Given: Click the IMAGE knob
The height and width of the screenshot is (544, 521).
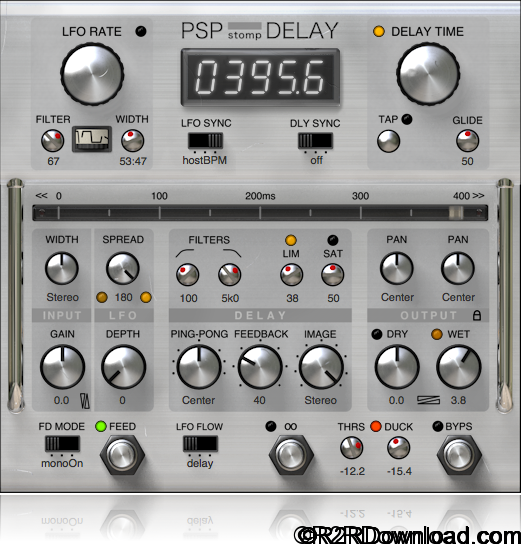Looking at the screenshot, I should (321, 367).
